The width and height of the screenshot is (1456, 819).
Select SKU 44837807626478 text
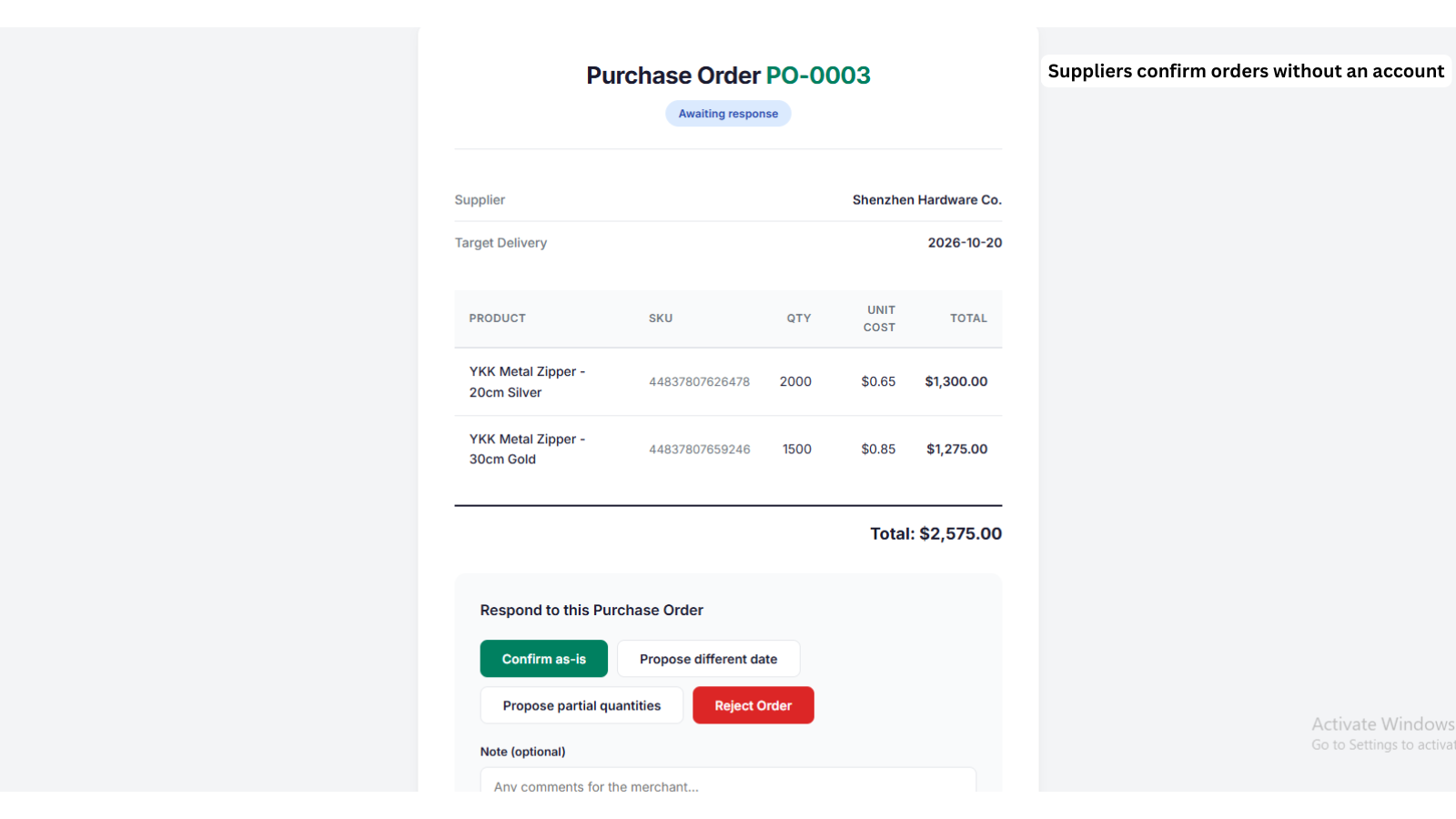tap(699, 382)
